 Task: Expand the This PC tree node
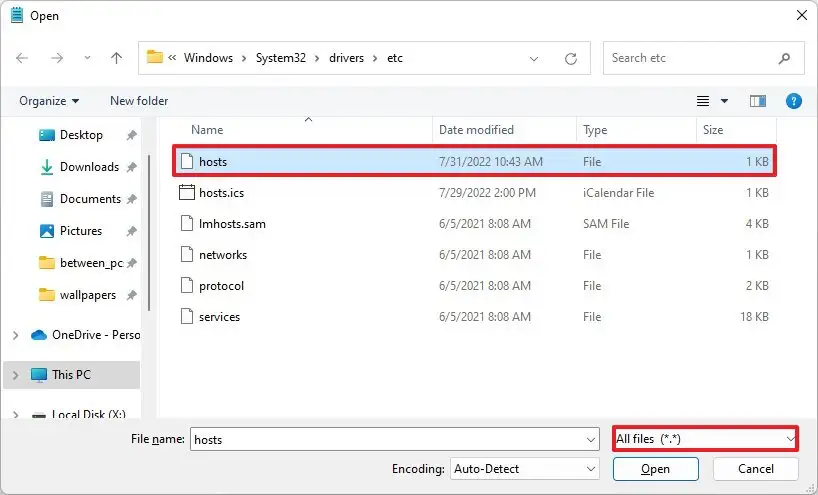tap(13, 375)
